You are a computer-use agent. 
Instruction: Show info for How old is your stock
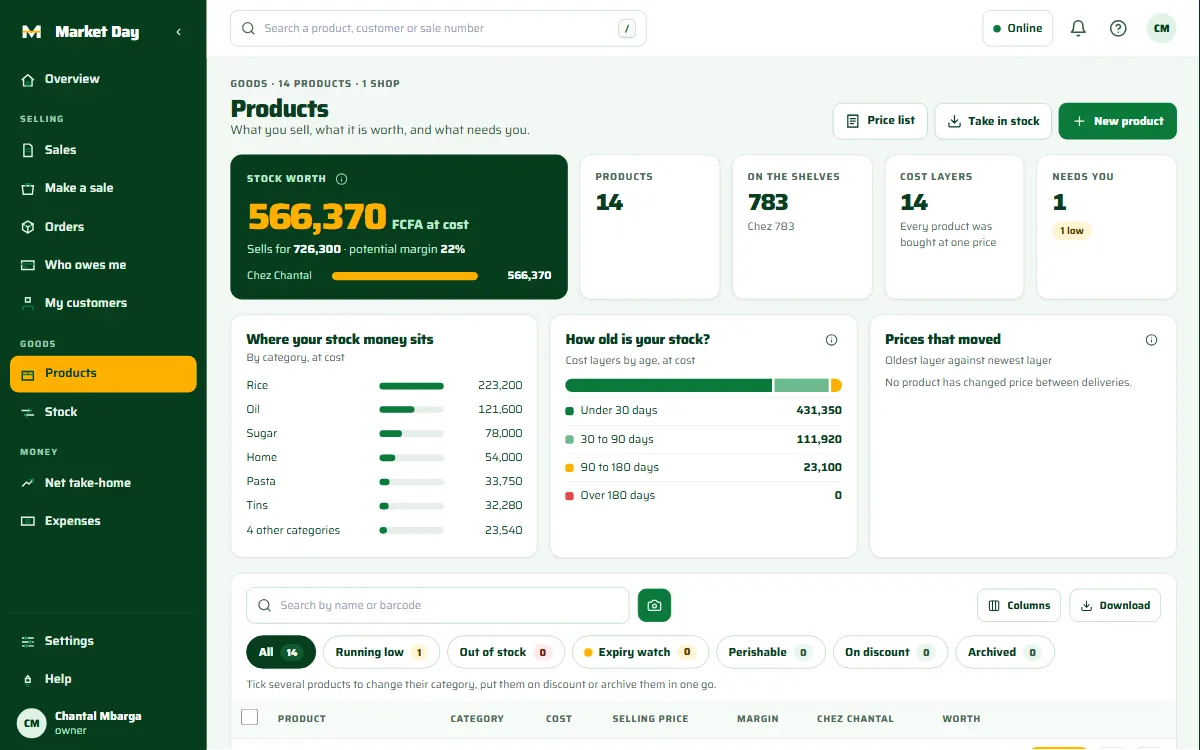[x=831, y=340]
